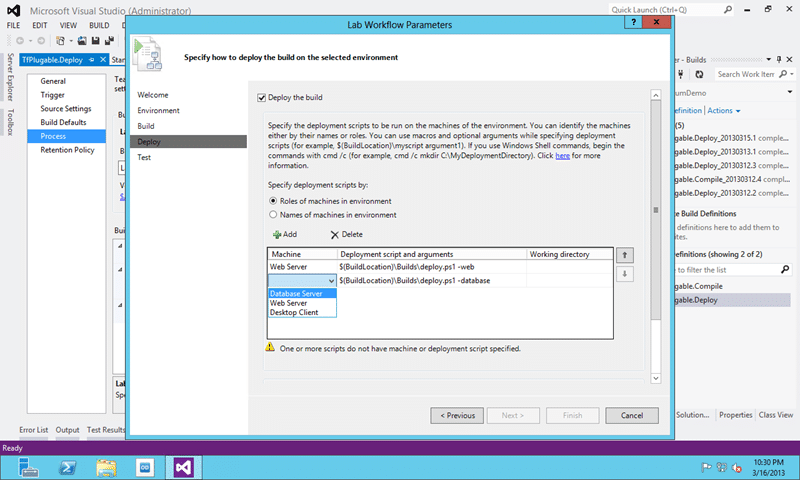Move selected script down with arrow button

pos(624,274)
